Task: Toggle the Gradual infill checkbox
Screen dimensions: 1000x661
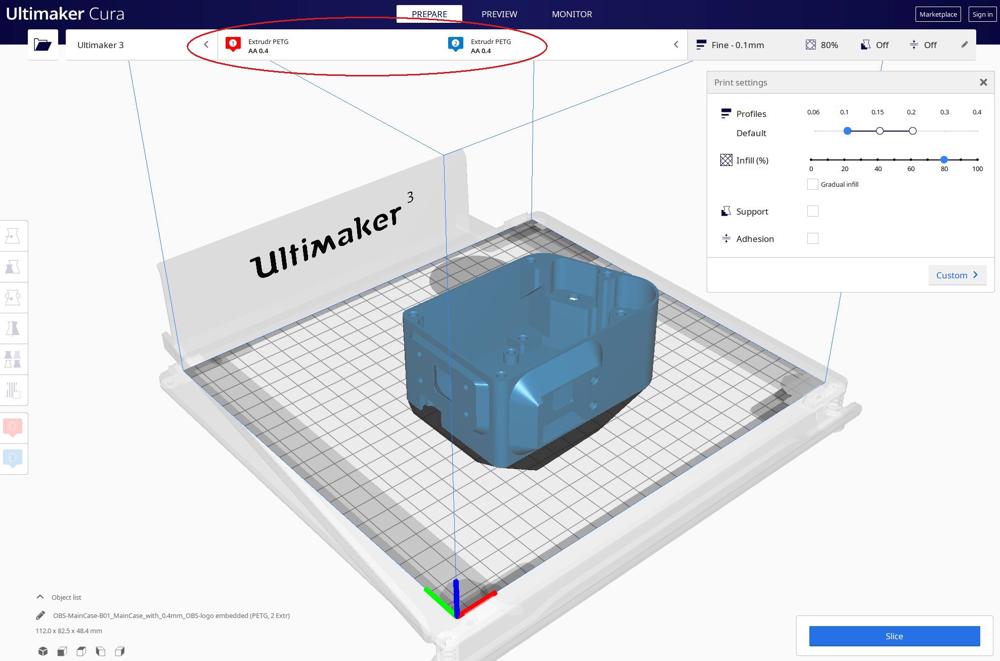Action: click(x=812, y=184)
